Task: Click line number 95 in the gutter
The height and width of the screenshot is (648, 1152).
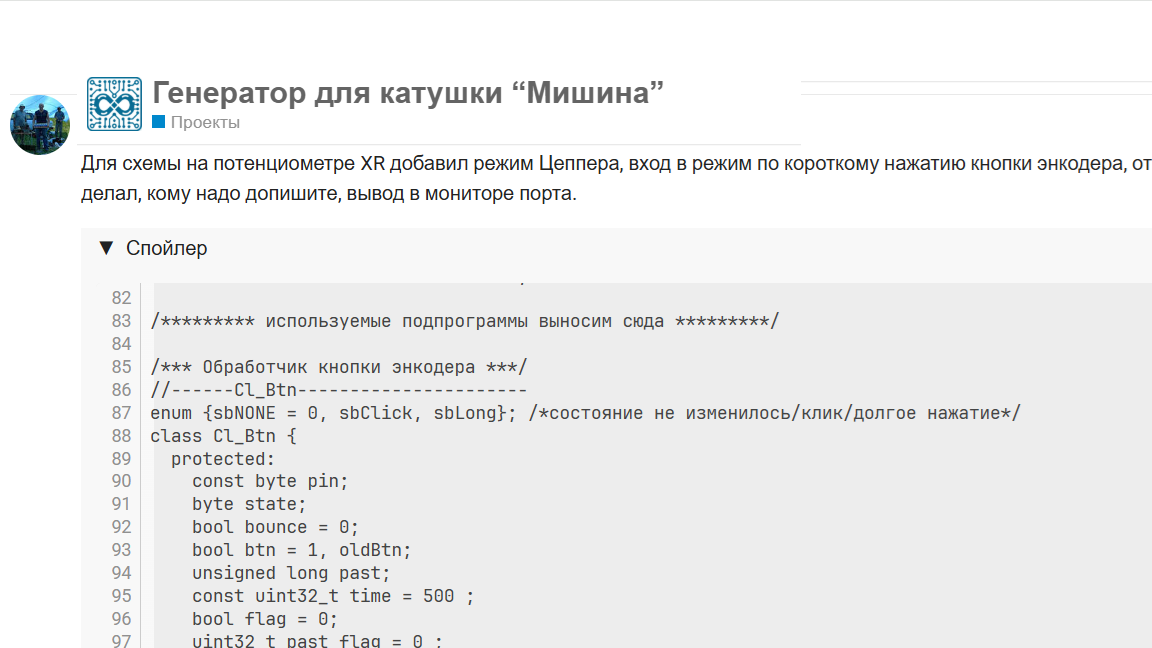Action: [x=121, y=595]
